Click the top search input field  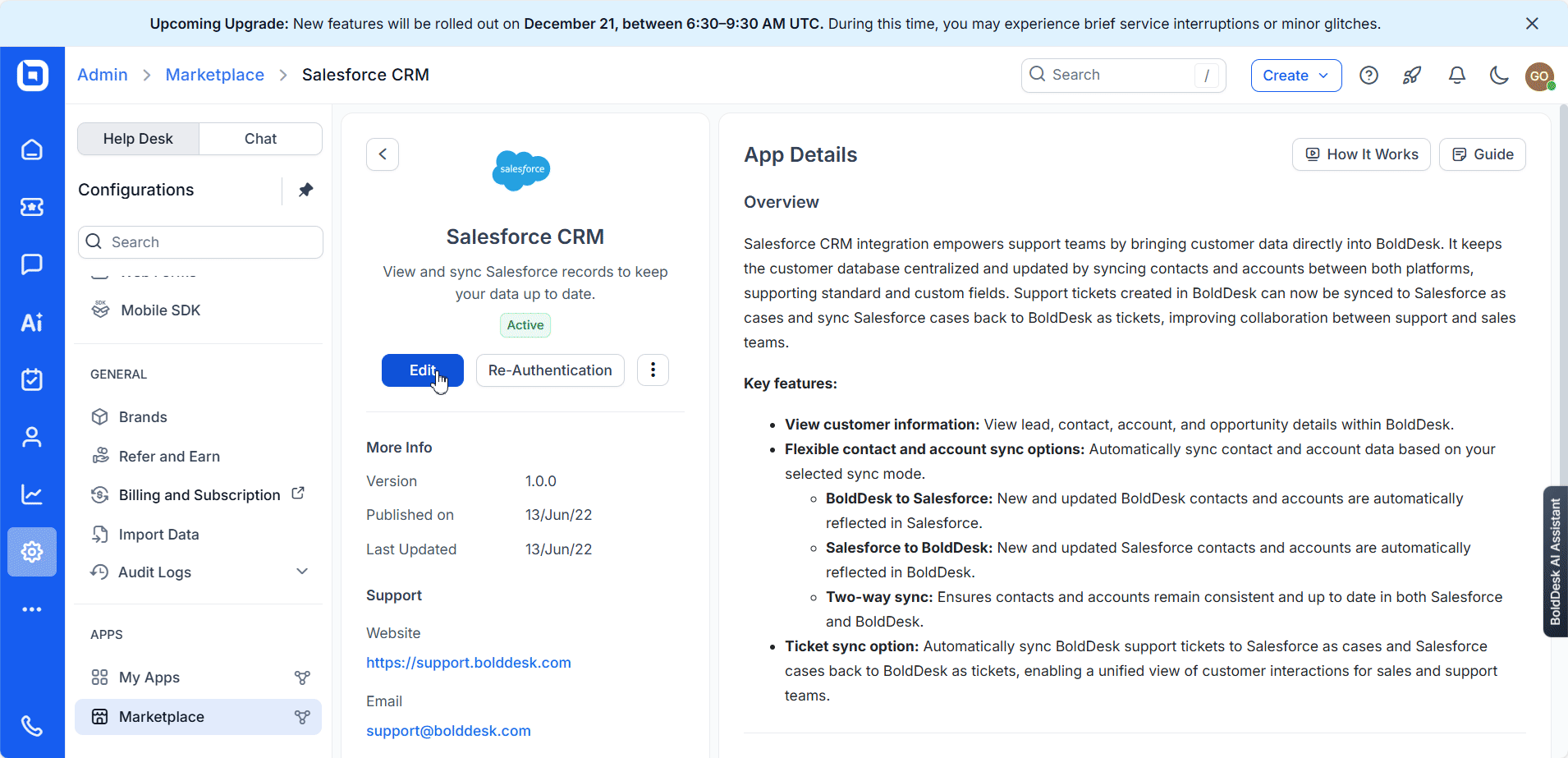click(1122, 75)
